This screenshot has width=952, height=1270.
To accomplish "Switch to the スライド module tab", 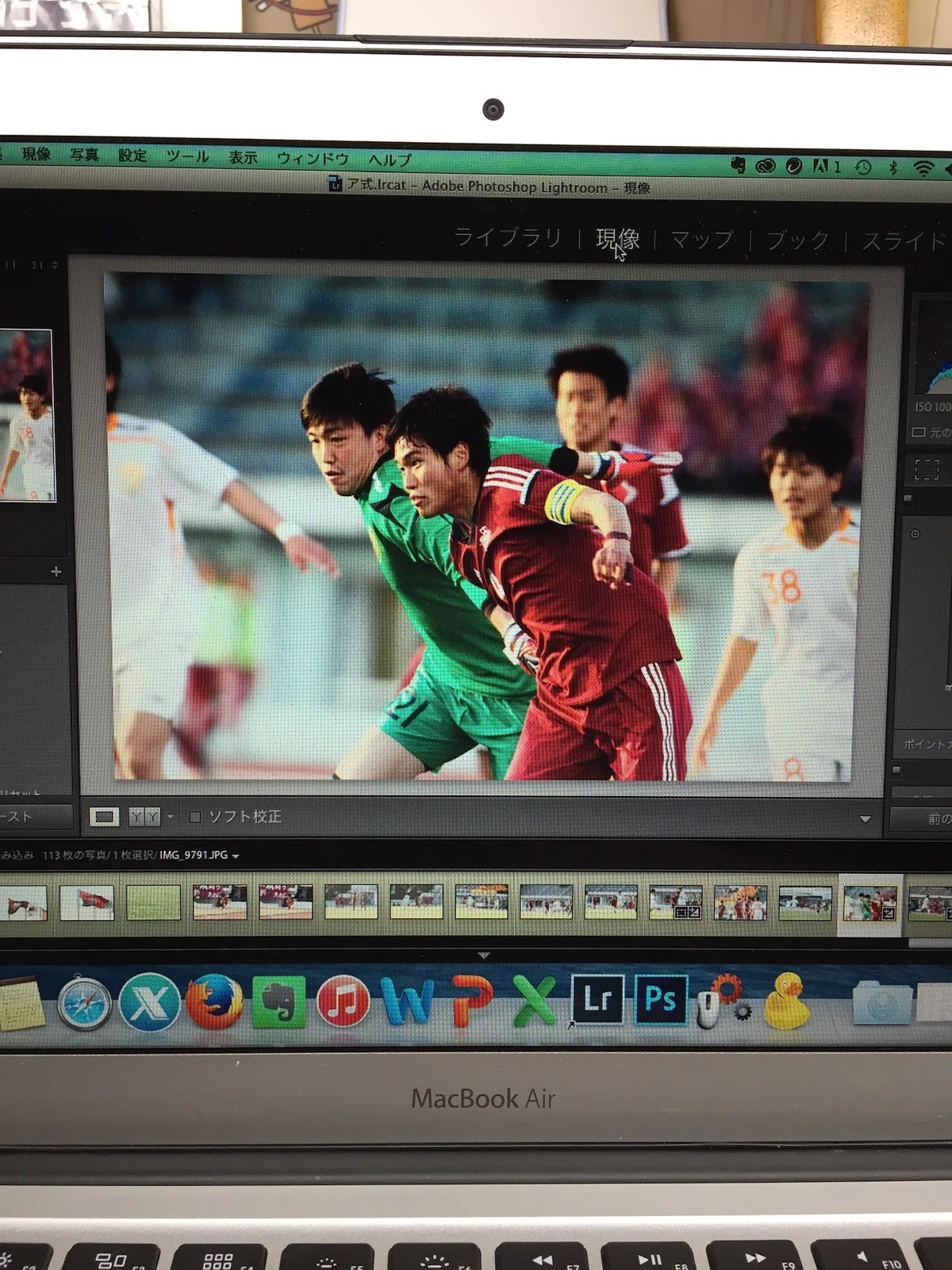I will point(904,241).
